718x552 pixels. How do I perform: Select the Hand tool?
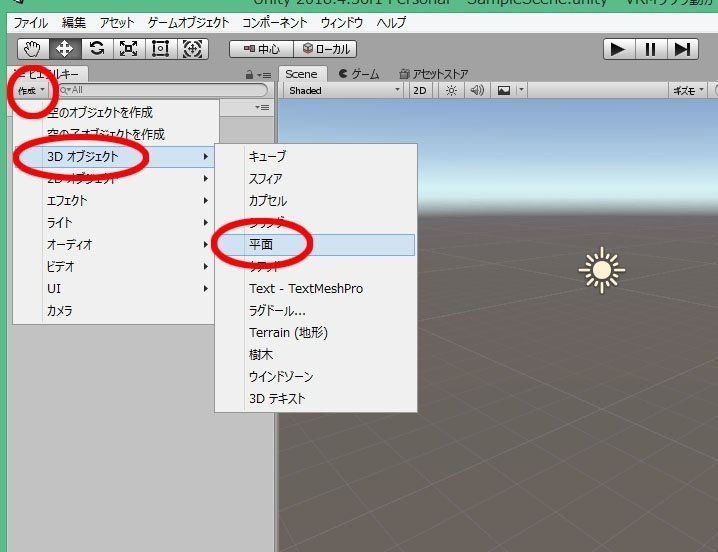(x=33, y=49)
